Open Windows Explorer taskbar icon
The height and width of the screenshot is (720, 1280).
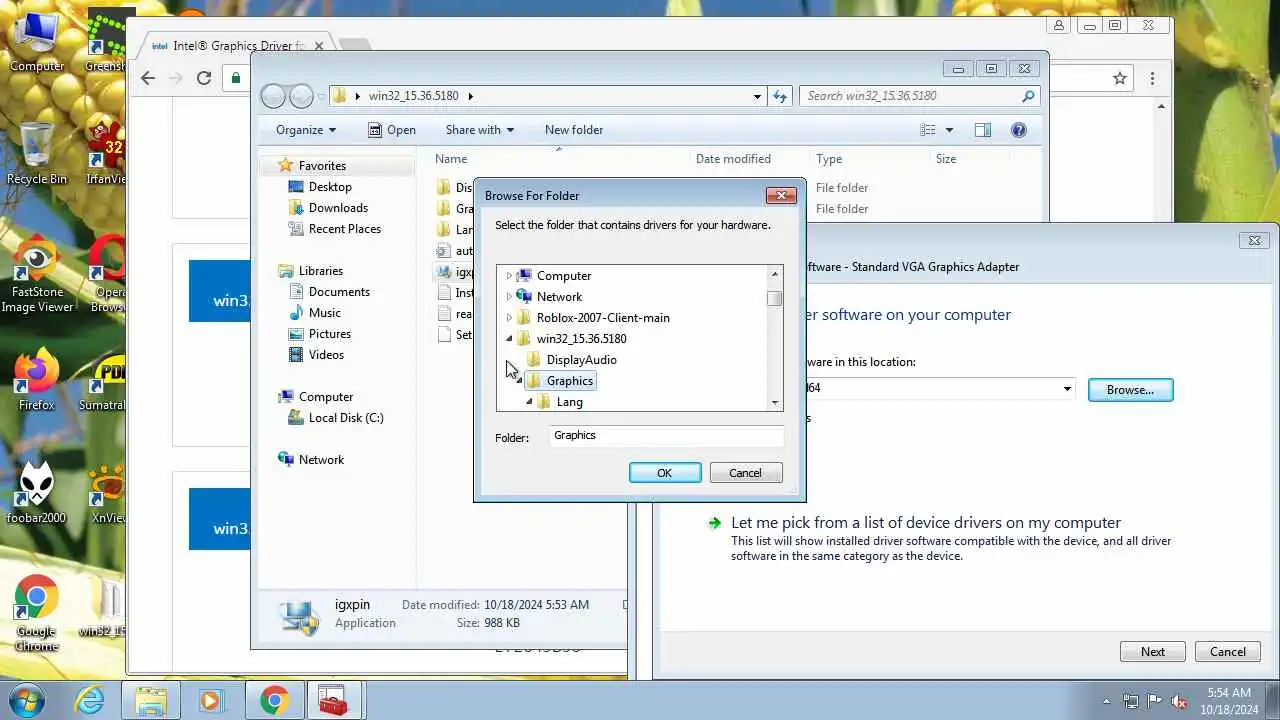click(151, 699)
